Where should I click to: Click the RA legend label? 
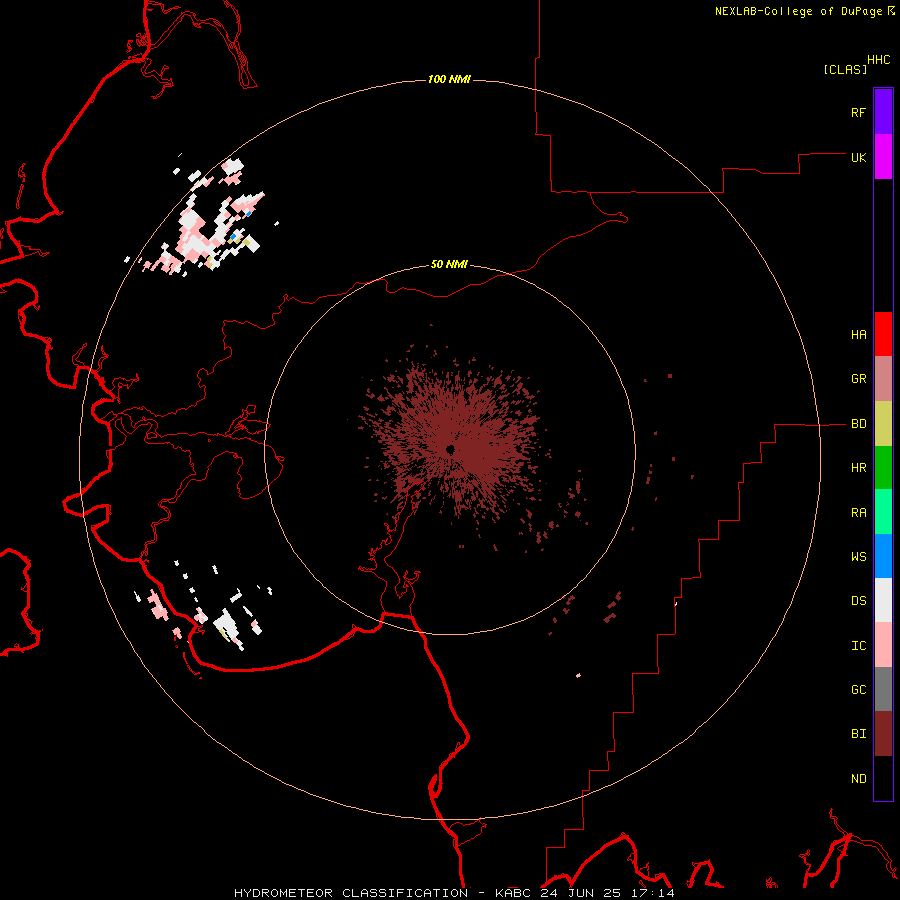click(x=858, y=513)
